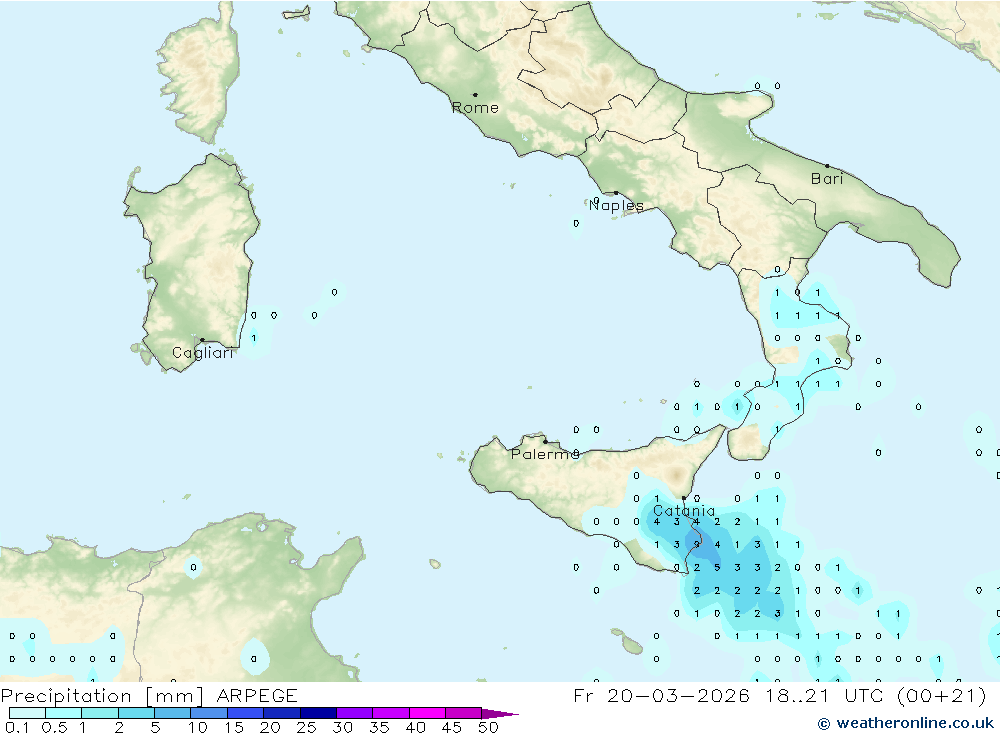Click the '0.5' legend scale label
Image resolution: width=1000 pixels, height=733 pixels.
(54, 727)
